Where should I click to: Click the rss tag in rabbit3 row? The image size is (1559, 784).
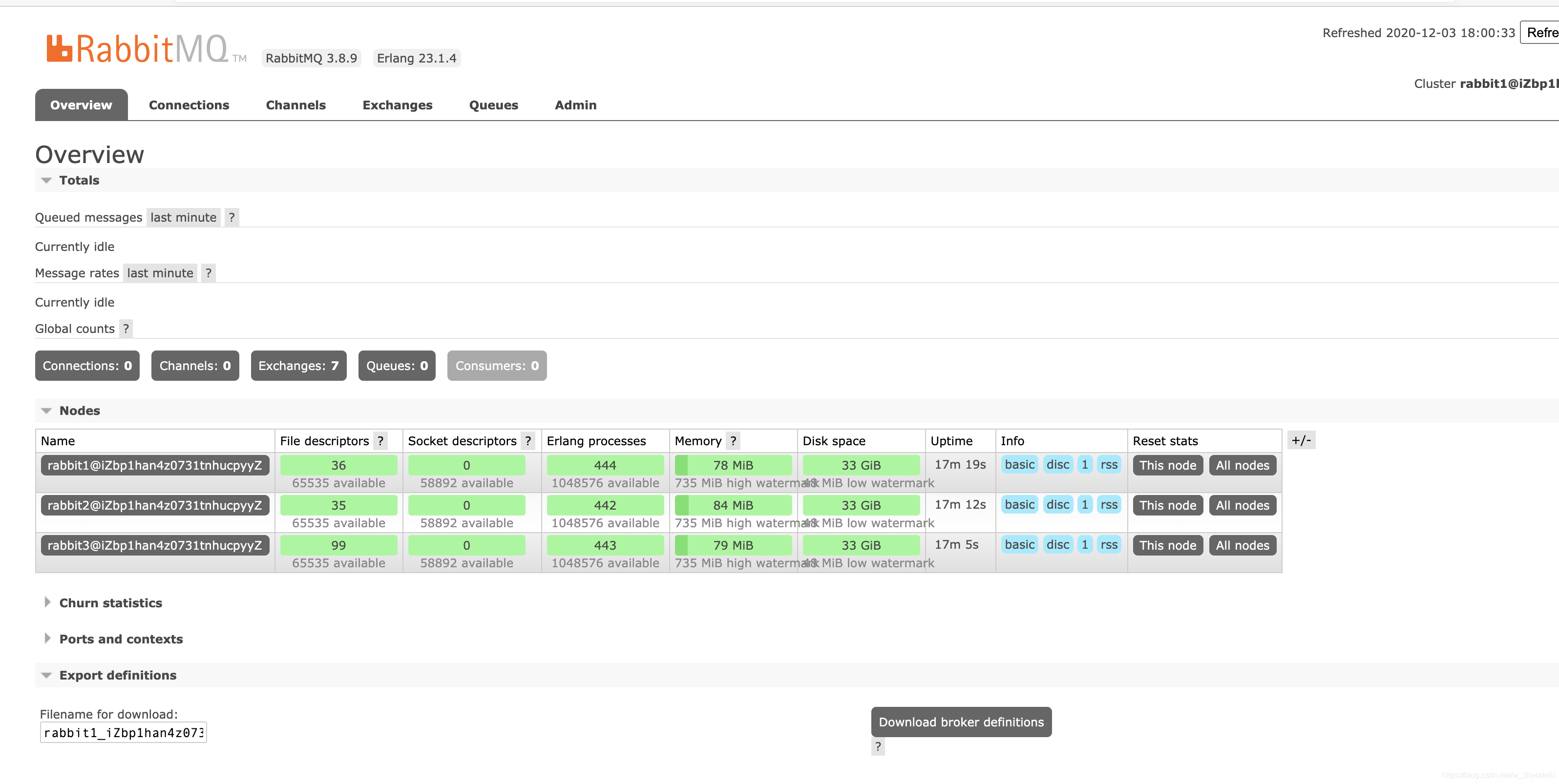(1109, 544)
